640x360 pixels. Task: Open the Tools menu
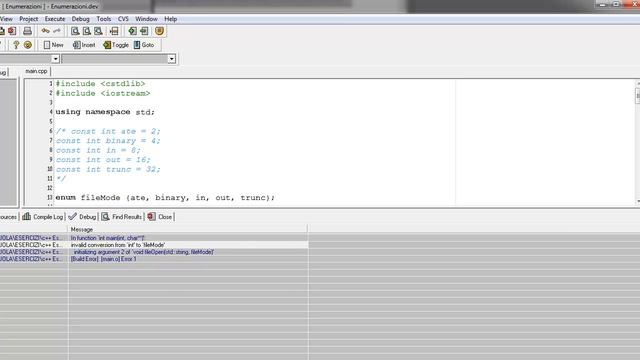point(104,19)
